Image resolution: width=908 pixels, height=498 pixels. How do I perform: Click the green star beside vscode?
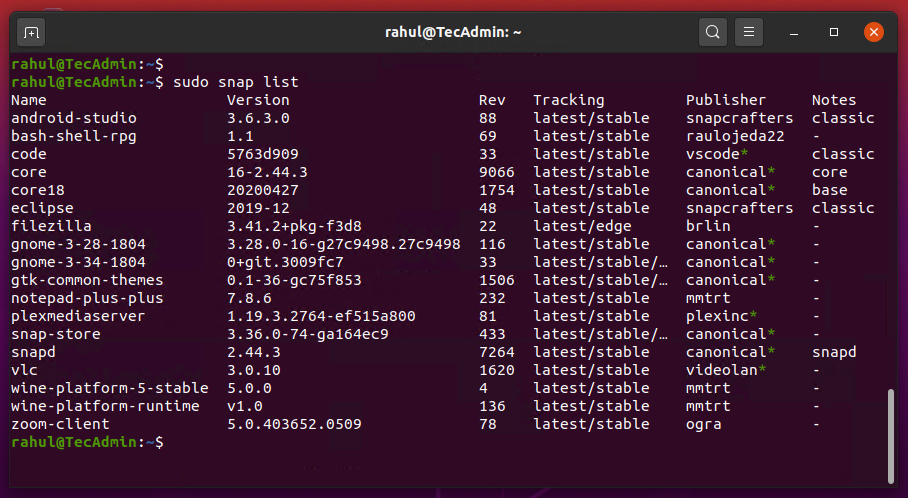744,153
